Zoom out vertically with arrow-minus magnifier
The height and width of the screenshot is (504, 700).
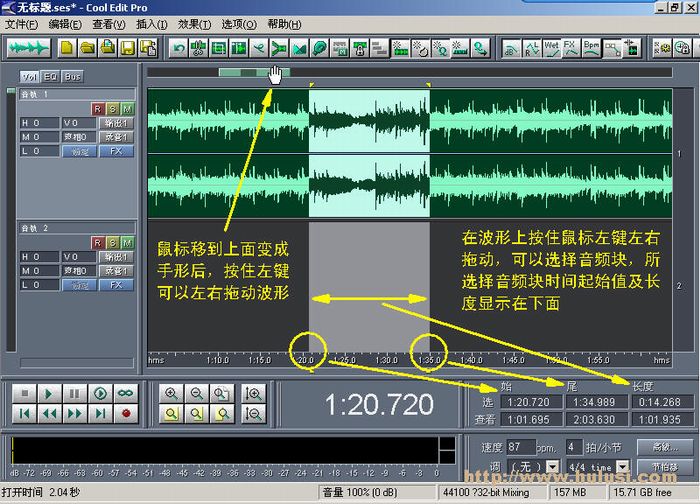pyautogui.click(x=254, y=414)
